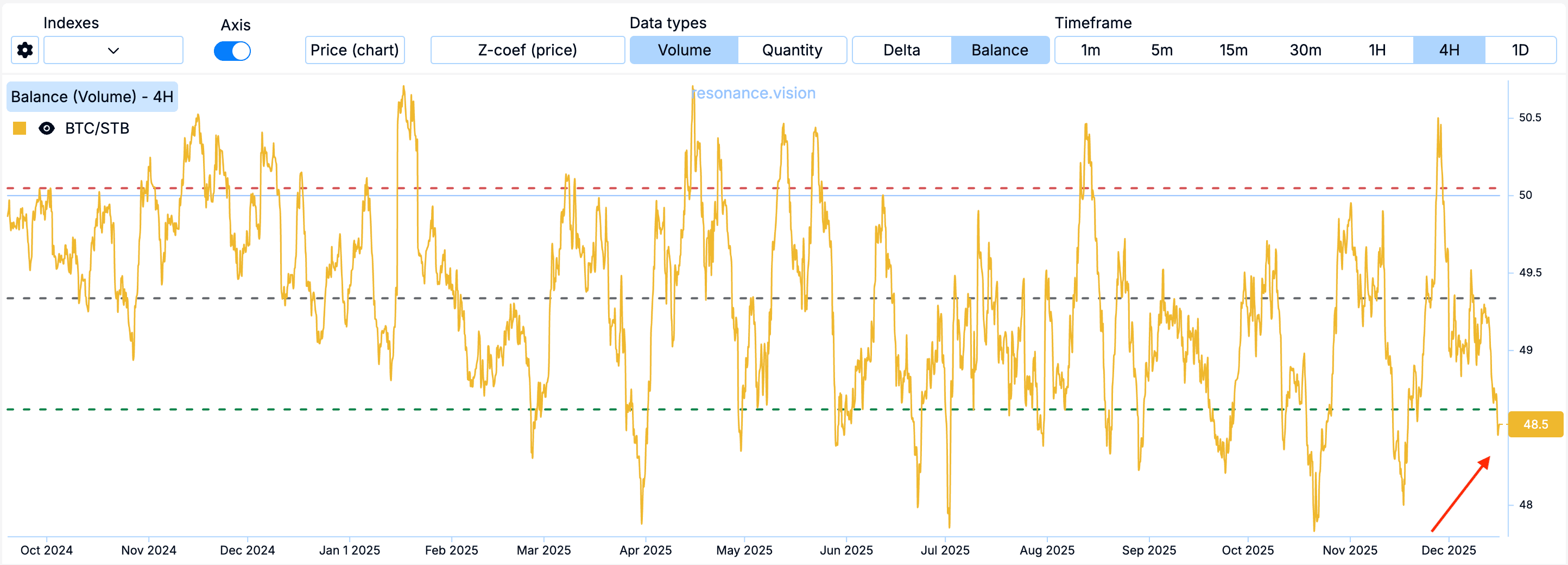Click the resonance.vision watermark link
Image resolution: width=1568 pixels, height=565 pixels.
[x=754, y=93]
